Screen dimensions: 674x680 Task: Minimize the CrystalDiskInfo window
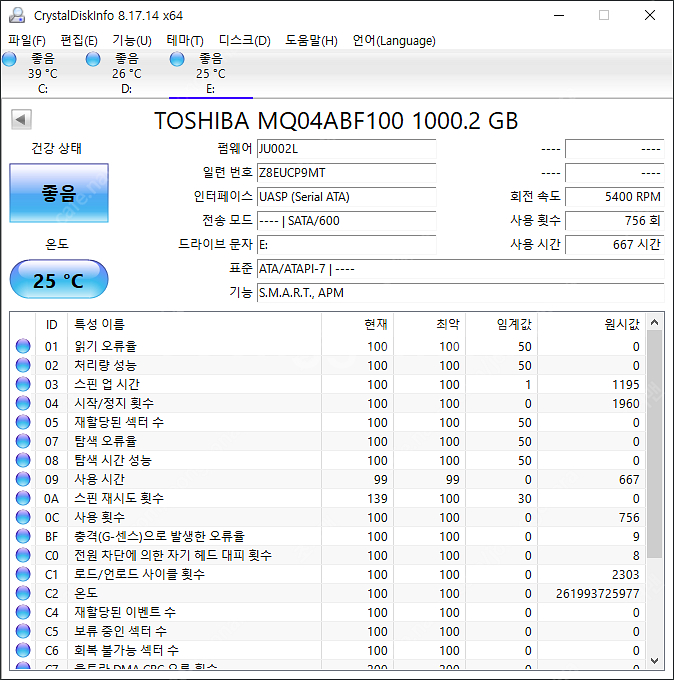pyautogui.click(x=559, y=15)
